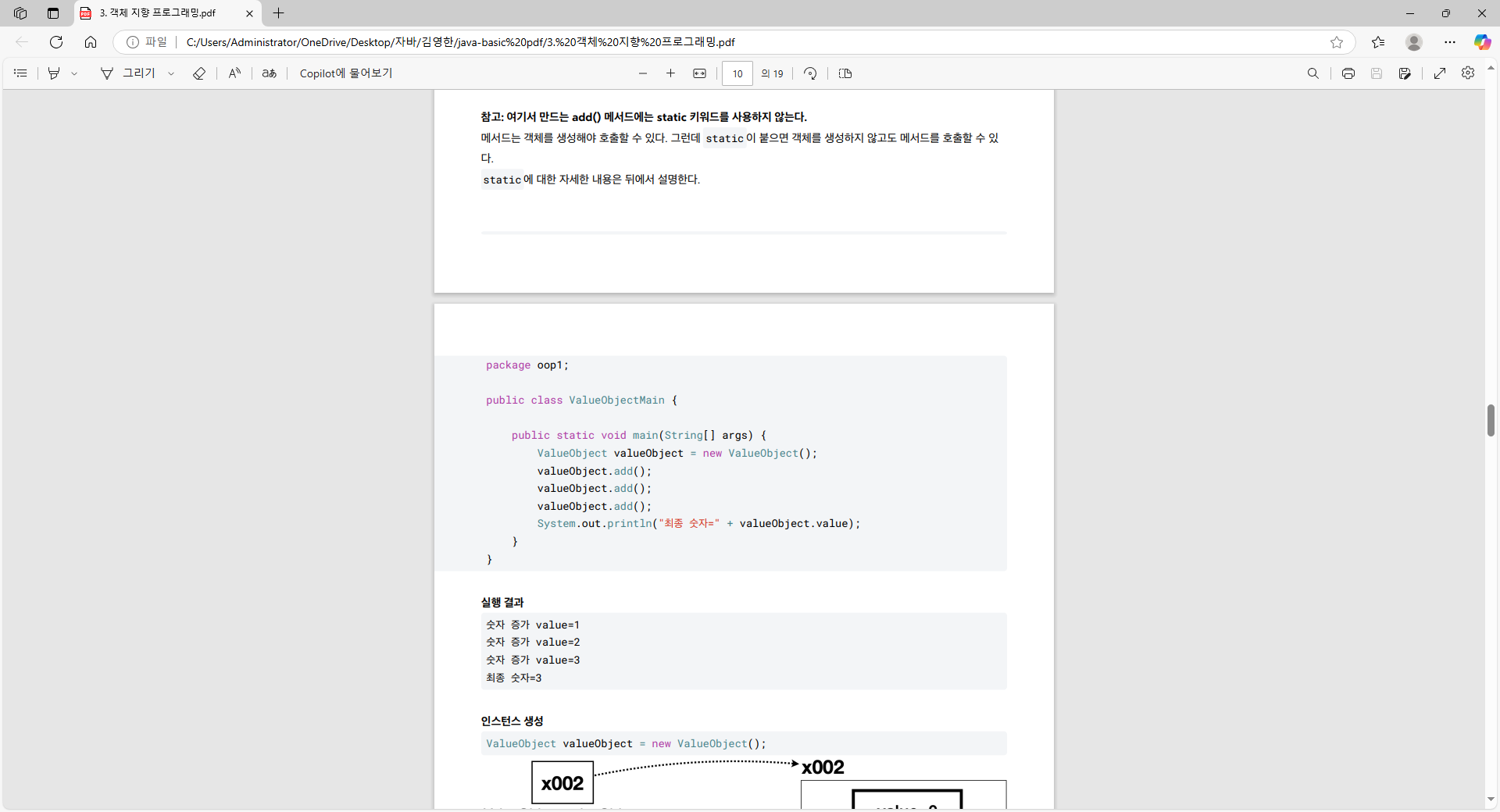Click the System.out.println code line
The height and width of the screenshot is (812, 1500).
click(x=698, y=524)
